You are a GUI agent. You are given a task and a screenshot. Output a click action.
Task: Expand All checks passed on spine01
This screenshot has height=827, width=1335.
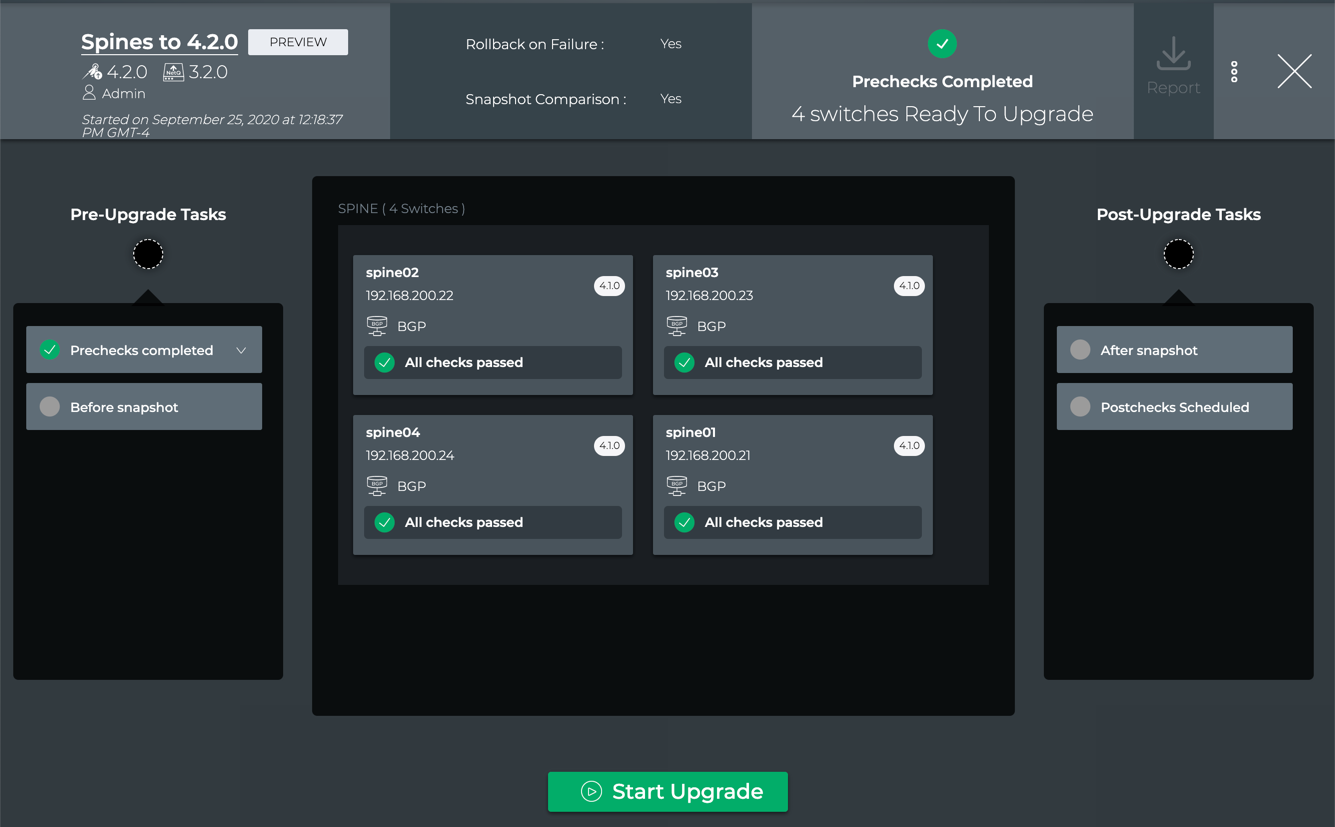pos(793,523)
